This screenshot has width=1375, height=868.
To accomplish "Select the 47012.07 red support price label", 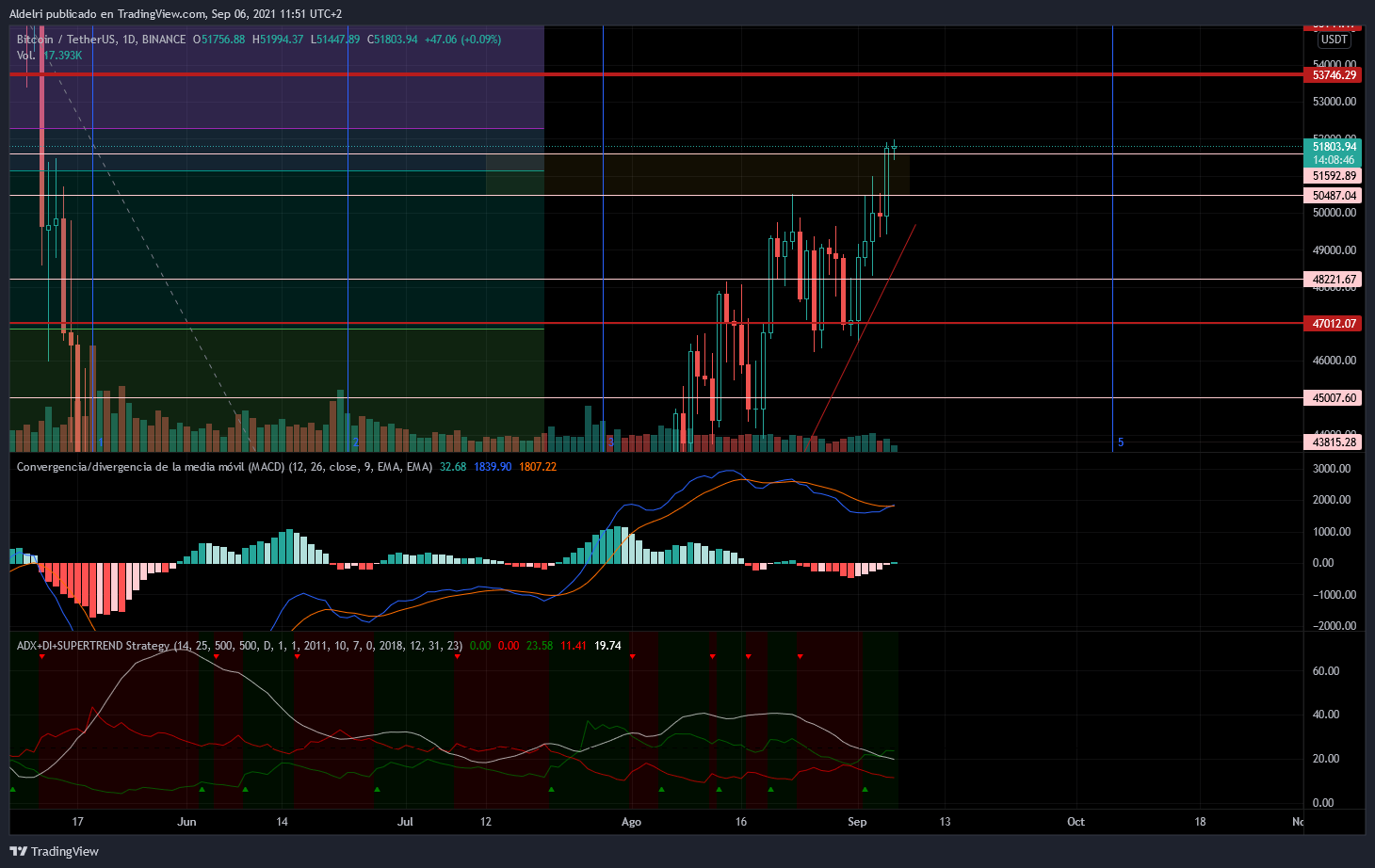I will [x=1334, y=324].
